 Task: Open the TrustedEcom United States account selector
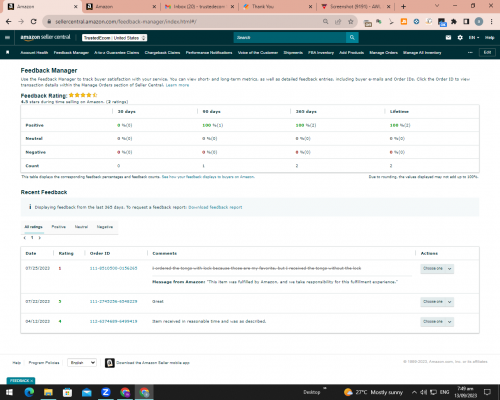[114, 38]
